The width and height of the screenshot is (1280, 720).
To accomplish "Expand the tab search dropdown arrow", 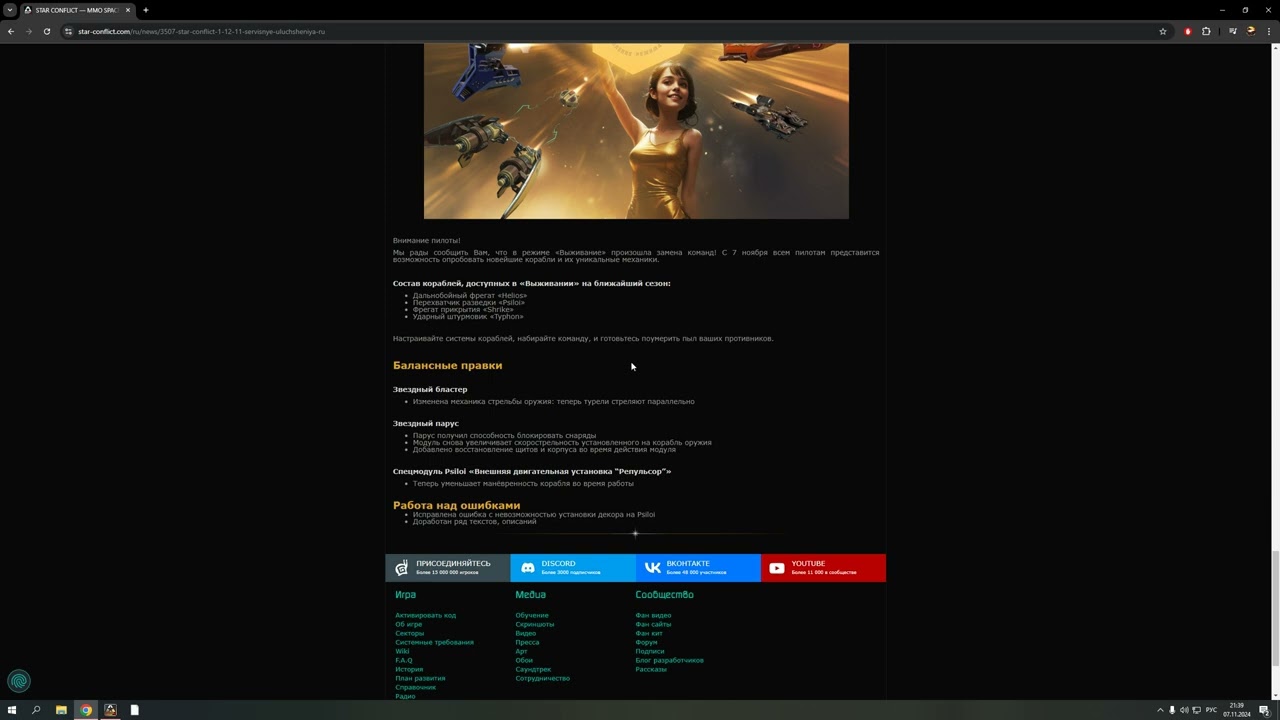I will click(10, 10).
